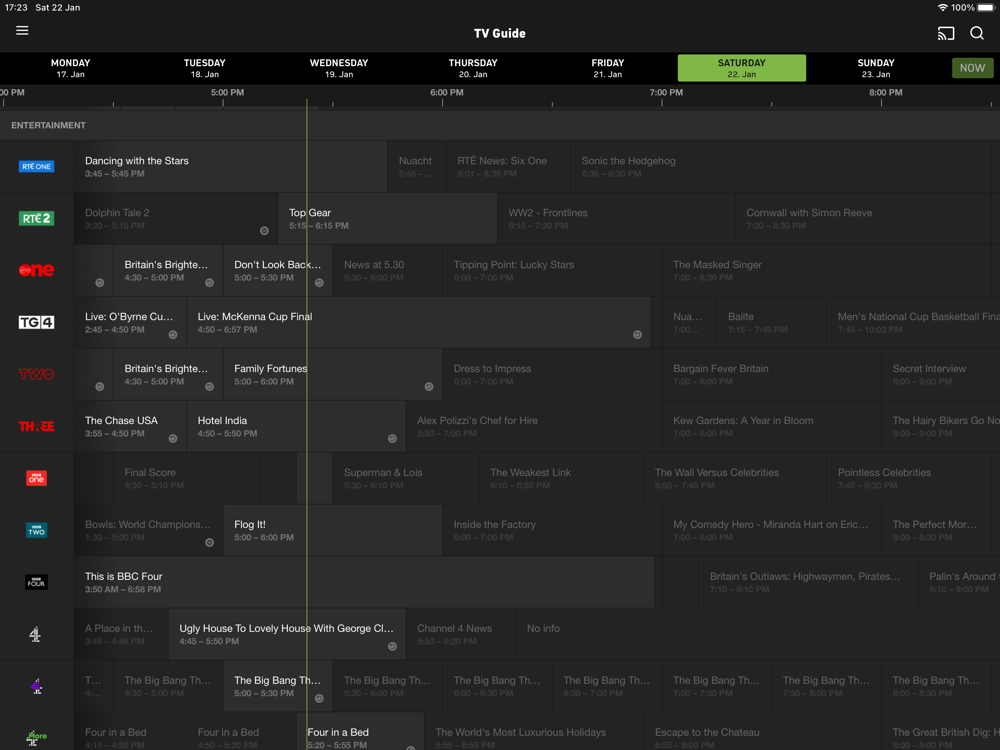This screenshot has width=1000, height=750.
Task: Switch to Sunday 23. Jan tab
Action: (876, 68)
